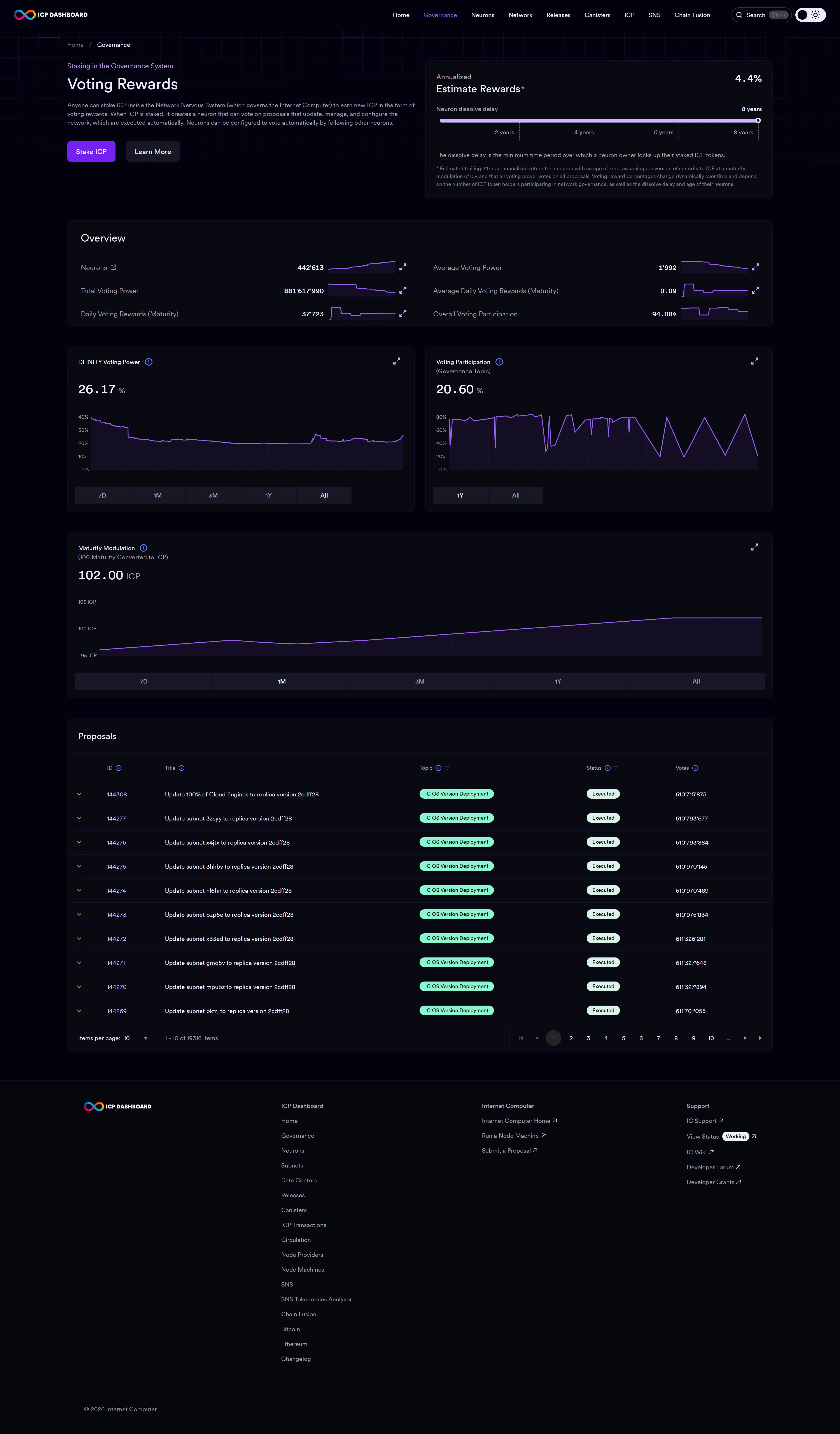The image size is (840, 1434).
Task: Open the Neurons menu in top navigation
Action: [x=483, y=15]
